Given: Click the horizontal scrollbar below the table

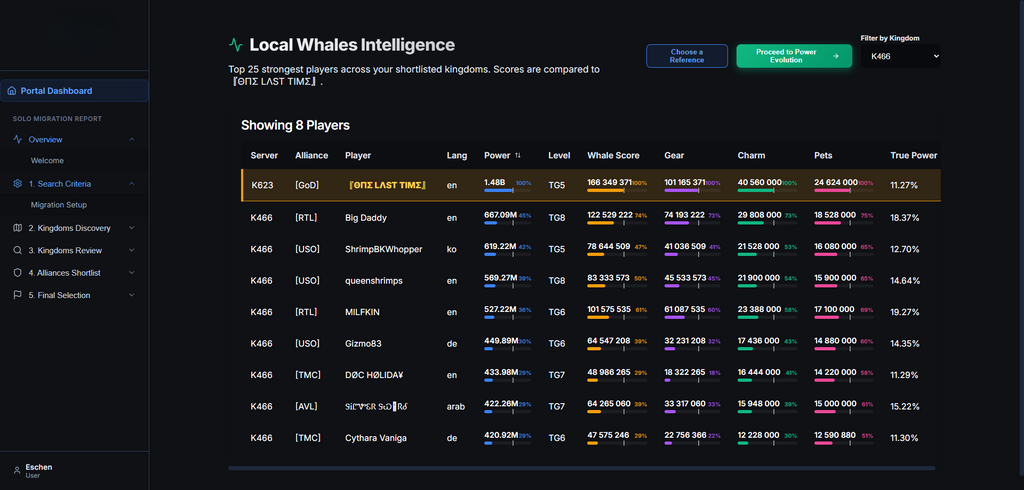Looking at the screenshot, I should coord(582,468).
